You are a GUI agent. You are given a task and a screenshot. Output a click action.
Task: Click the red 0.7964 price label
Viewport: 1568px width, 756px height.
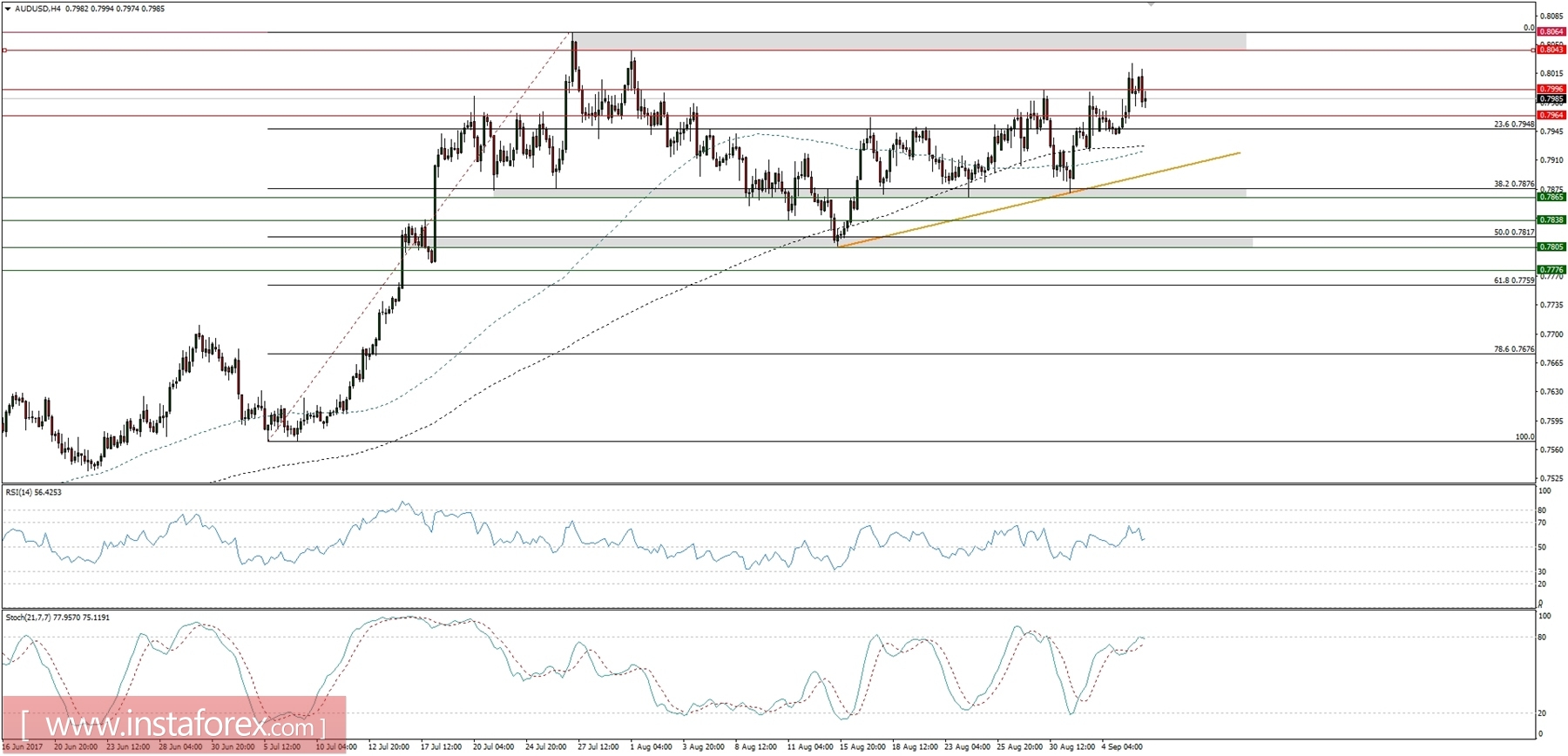[x=1551, y=115]
